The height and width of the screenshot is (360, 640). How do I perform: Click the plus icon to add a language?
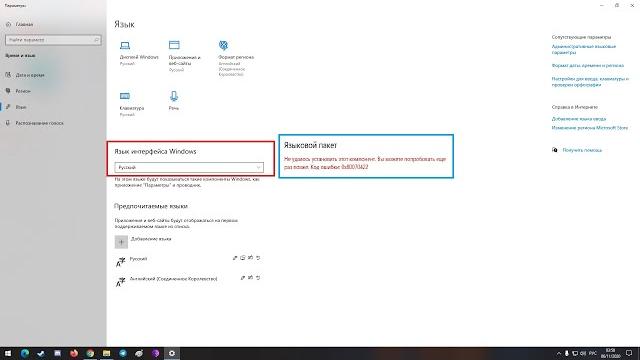point(121,242)
